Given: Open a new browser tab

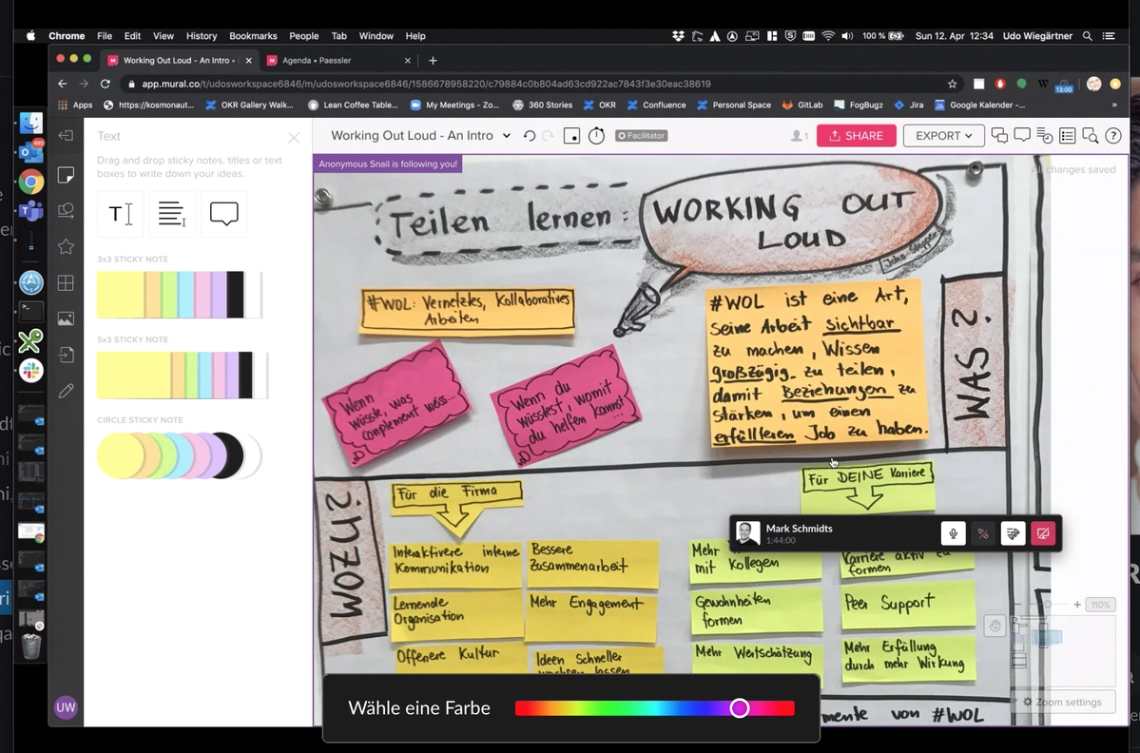Looking at the screenshot, I should coord(433,60).
